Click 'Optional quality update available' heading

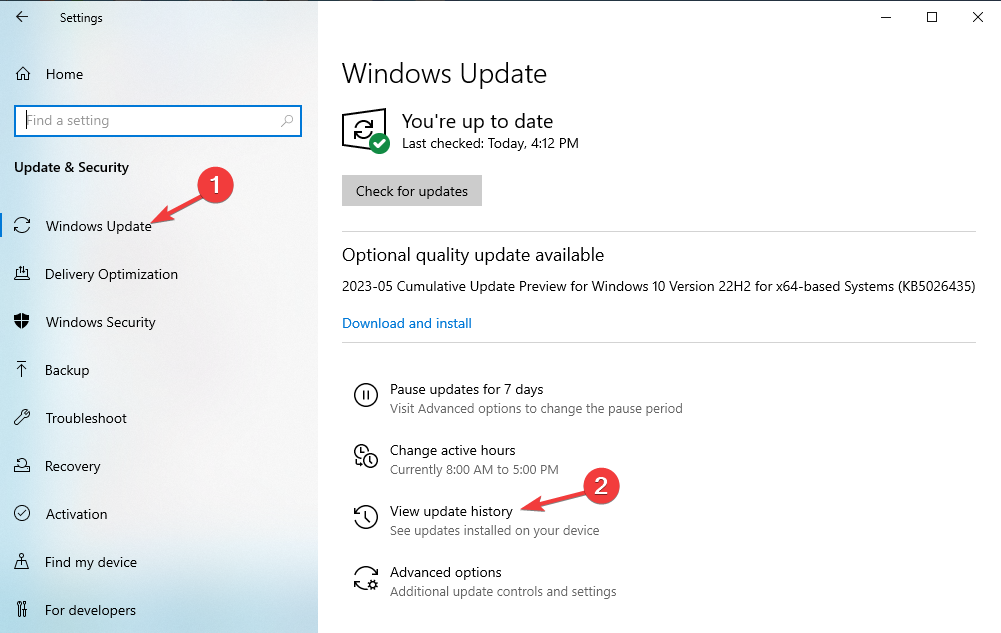[x=473, y=255]
